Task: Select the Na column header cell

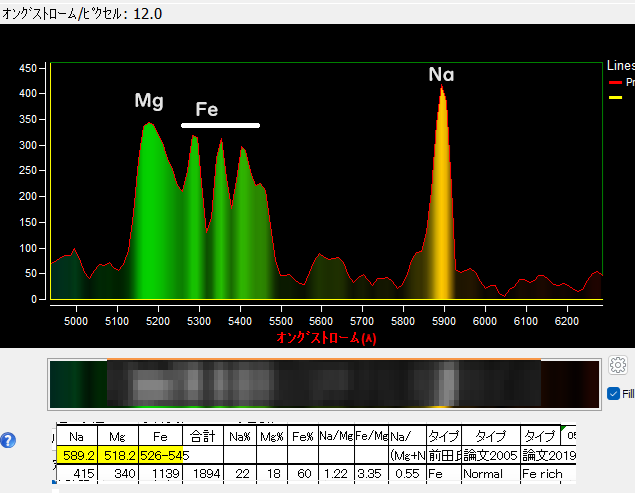Action: [75, 437]
